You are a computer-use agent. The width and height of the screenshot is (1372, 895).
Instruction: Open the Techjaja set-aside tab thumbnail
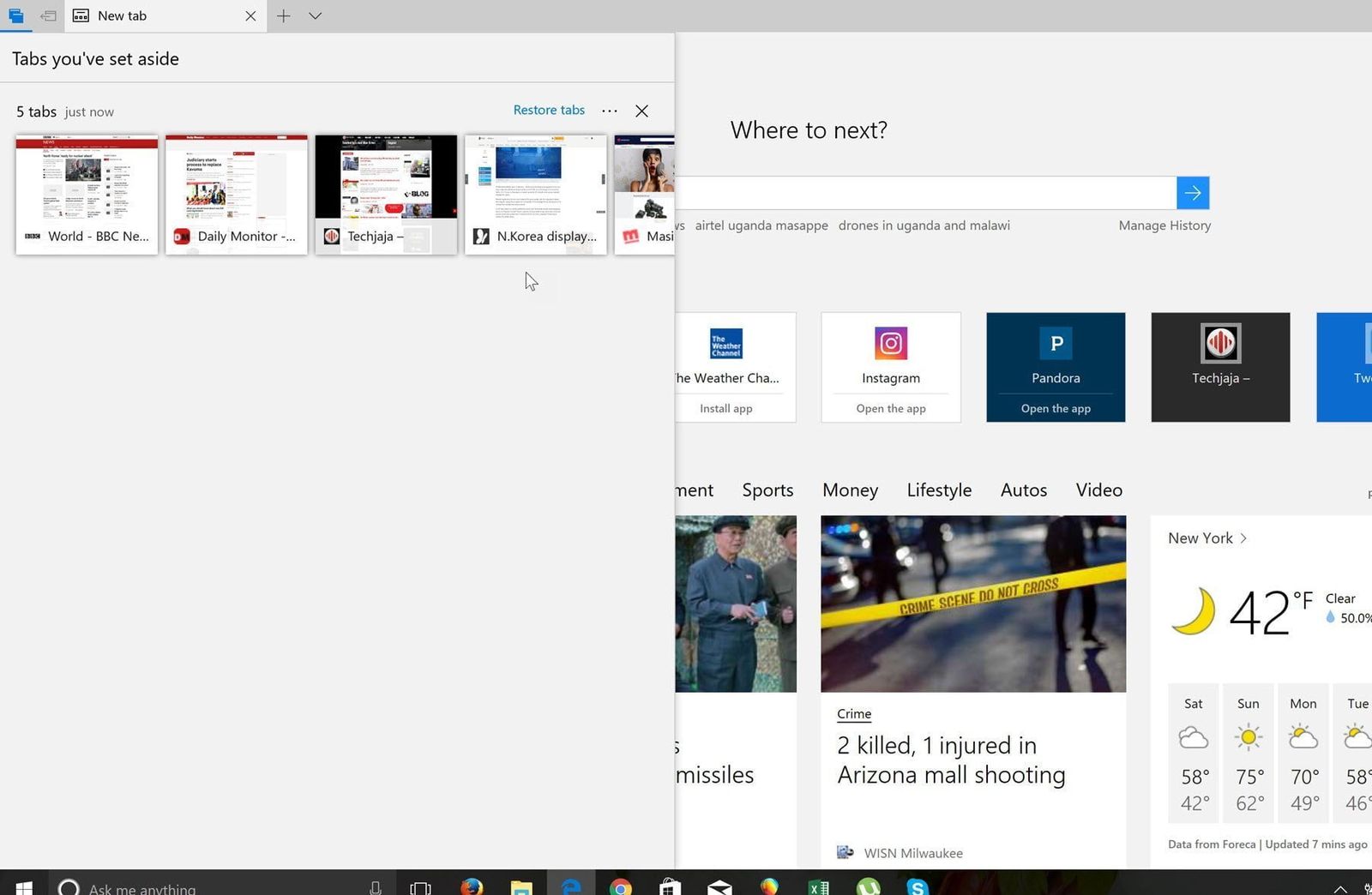[386, 195]
